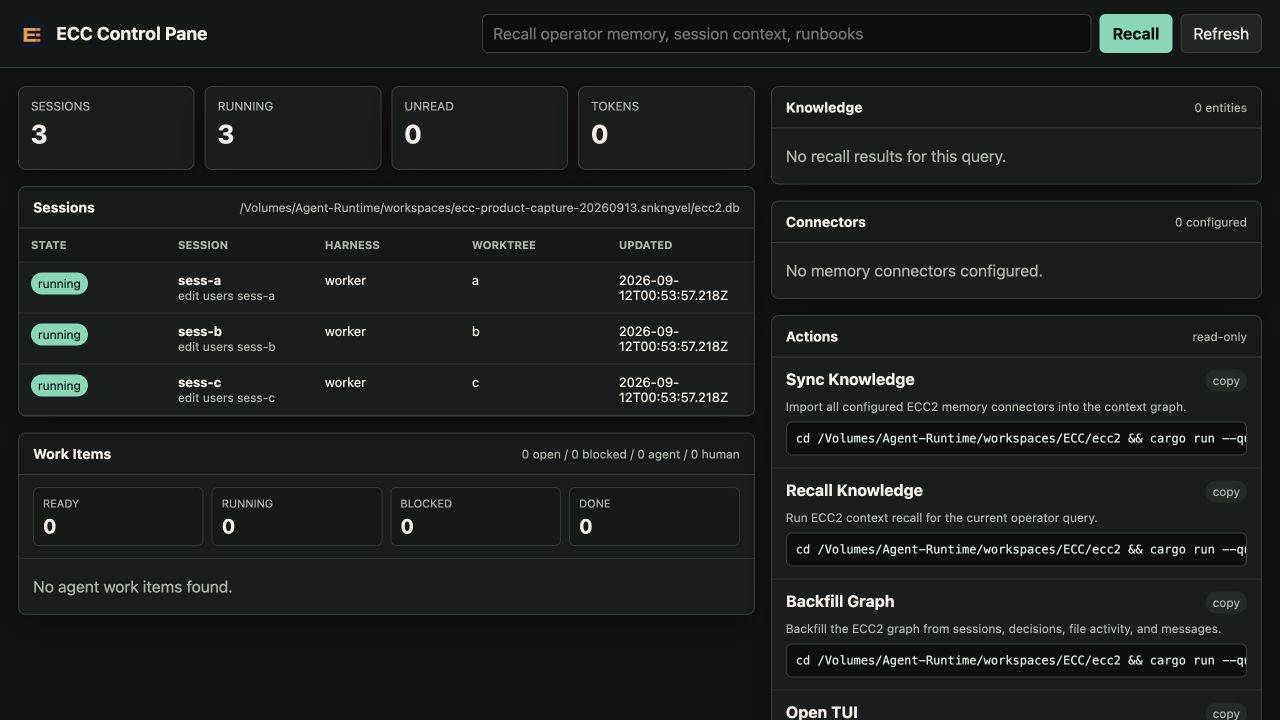Click the SESSIONS stat card
The image size is (1280, 720).
[x=106, y=128]
